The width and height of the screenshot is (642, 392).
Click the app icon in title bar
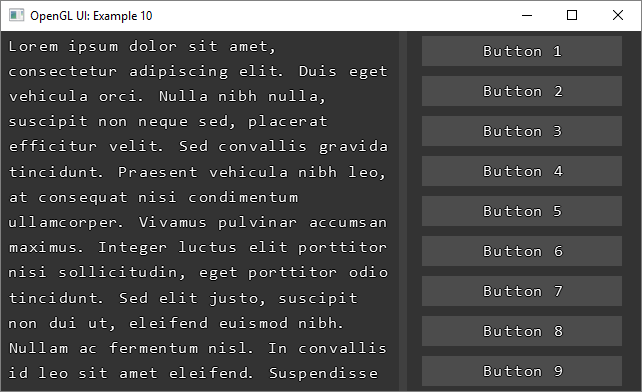(x=16, y=16)
